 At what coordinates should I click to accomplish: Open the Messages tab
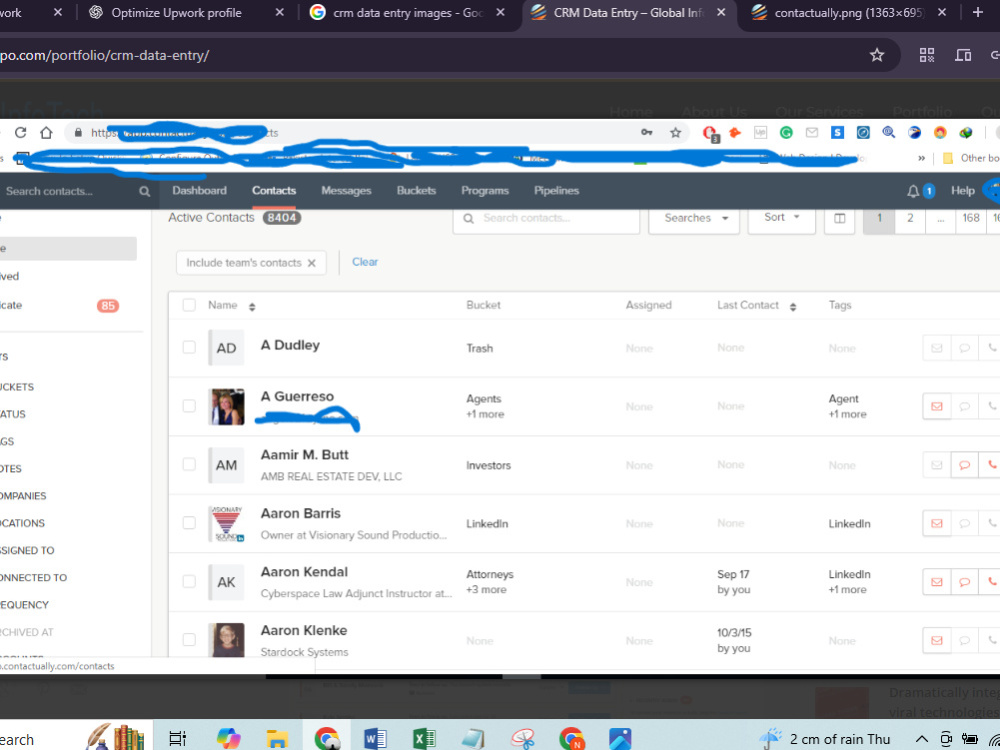[346, 191]
